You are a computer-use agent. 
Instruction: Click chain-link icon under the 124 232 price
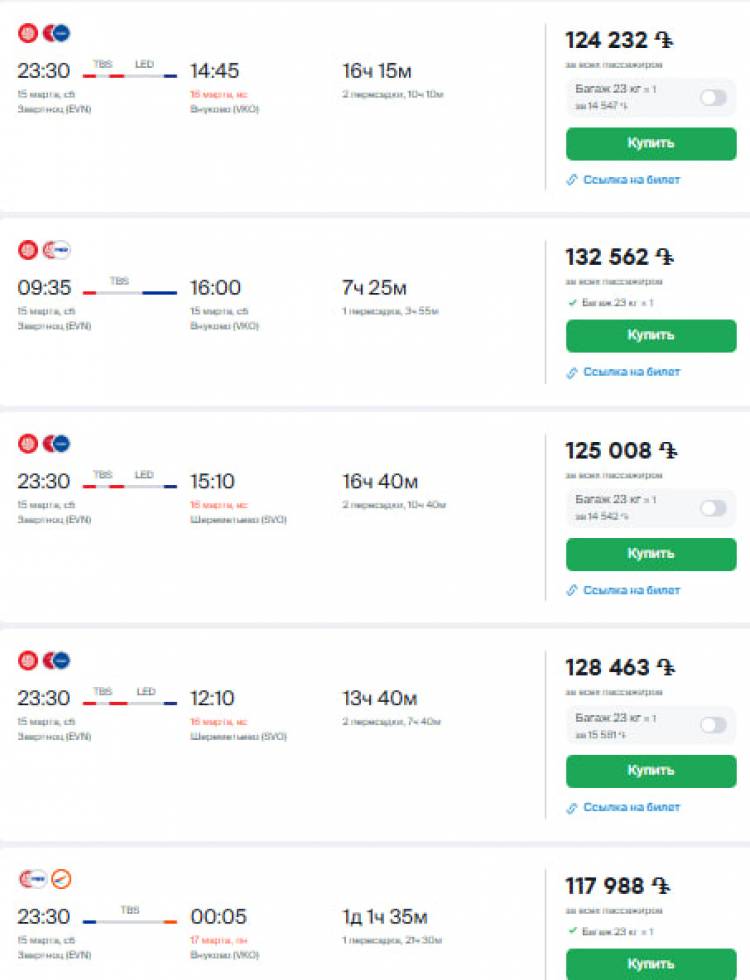tap(571, 180)
